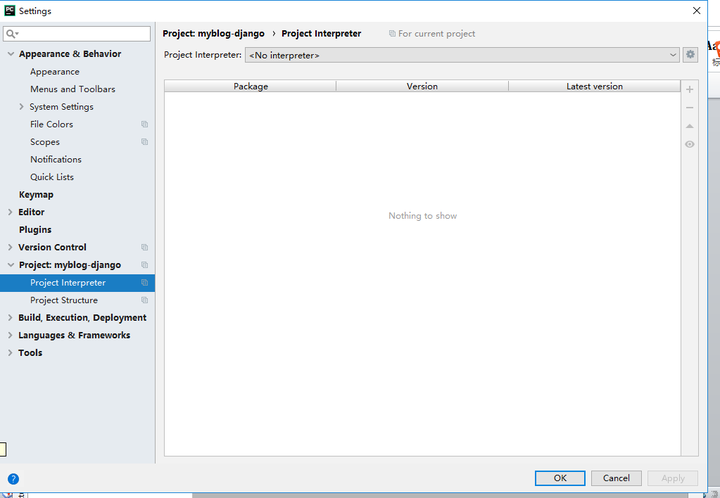The width and height of the screenshot is (720, 498).
Task: Open the Project Interpreter dropdown
Action: pos(462,55)
